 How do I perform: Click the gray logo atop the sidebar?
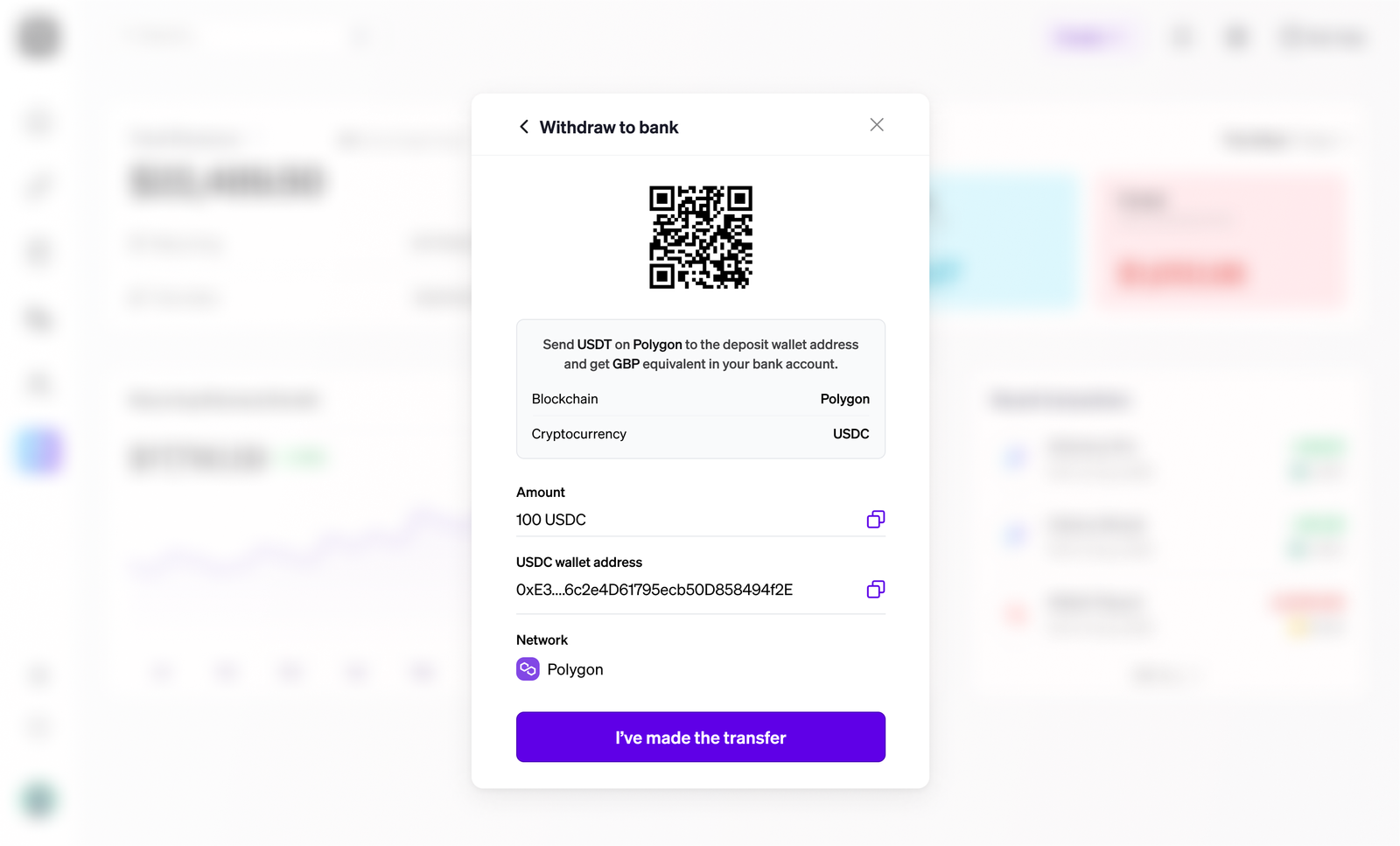pos(38,37)
